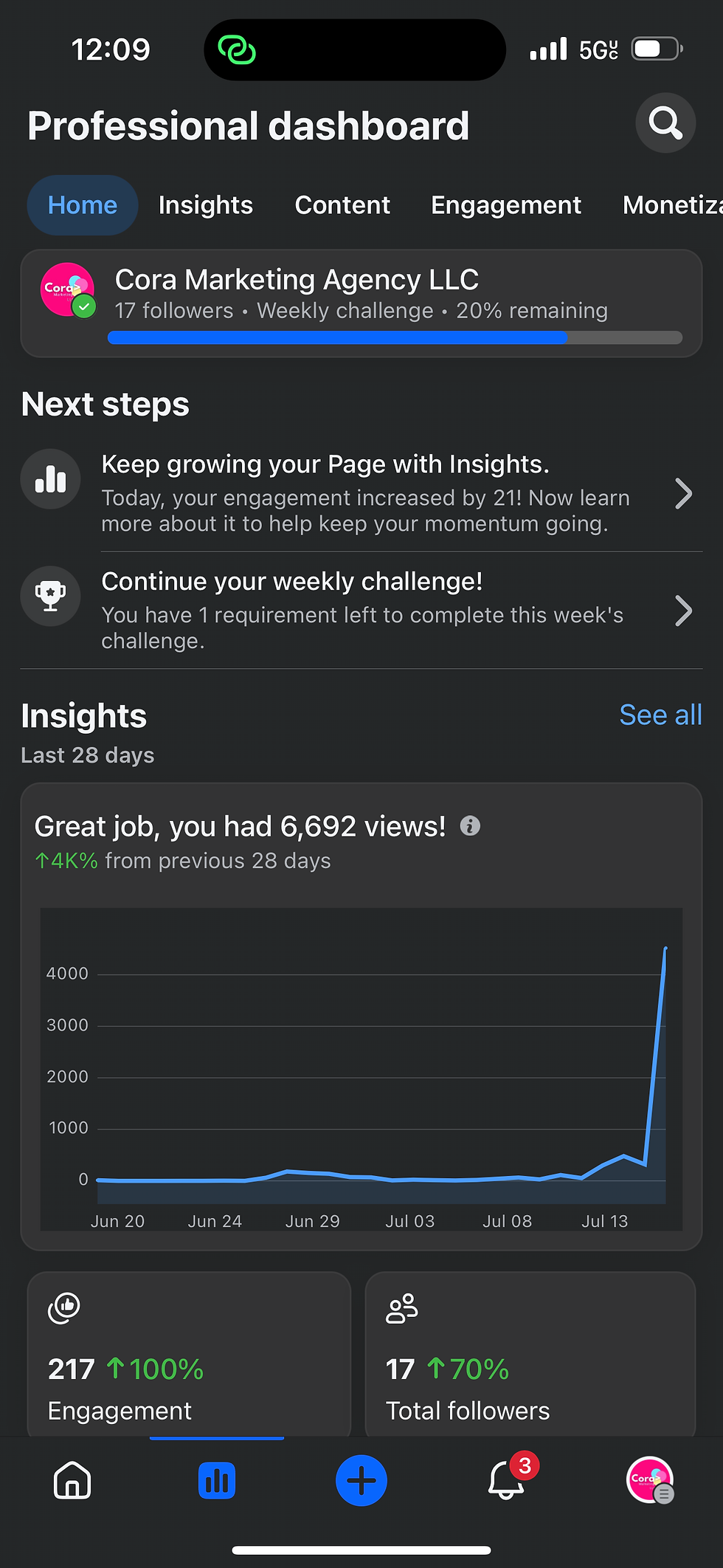The width and height of the screenshot is (723, 1568).
Task: Open the 17 Total followers card
Action: click(x=530, y=1353)
